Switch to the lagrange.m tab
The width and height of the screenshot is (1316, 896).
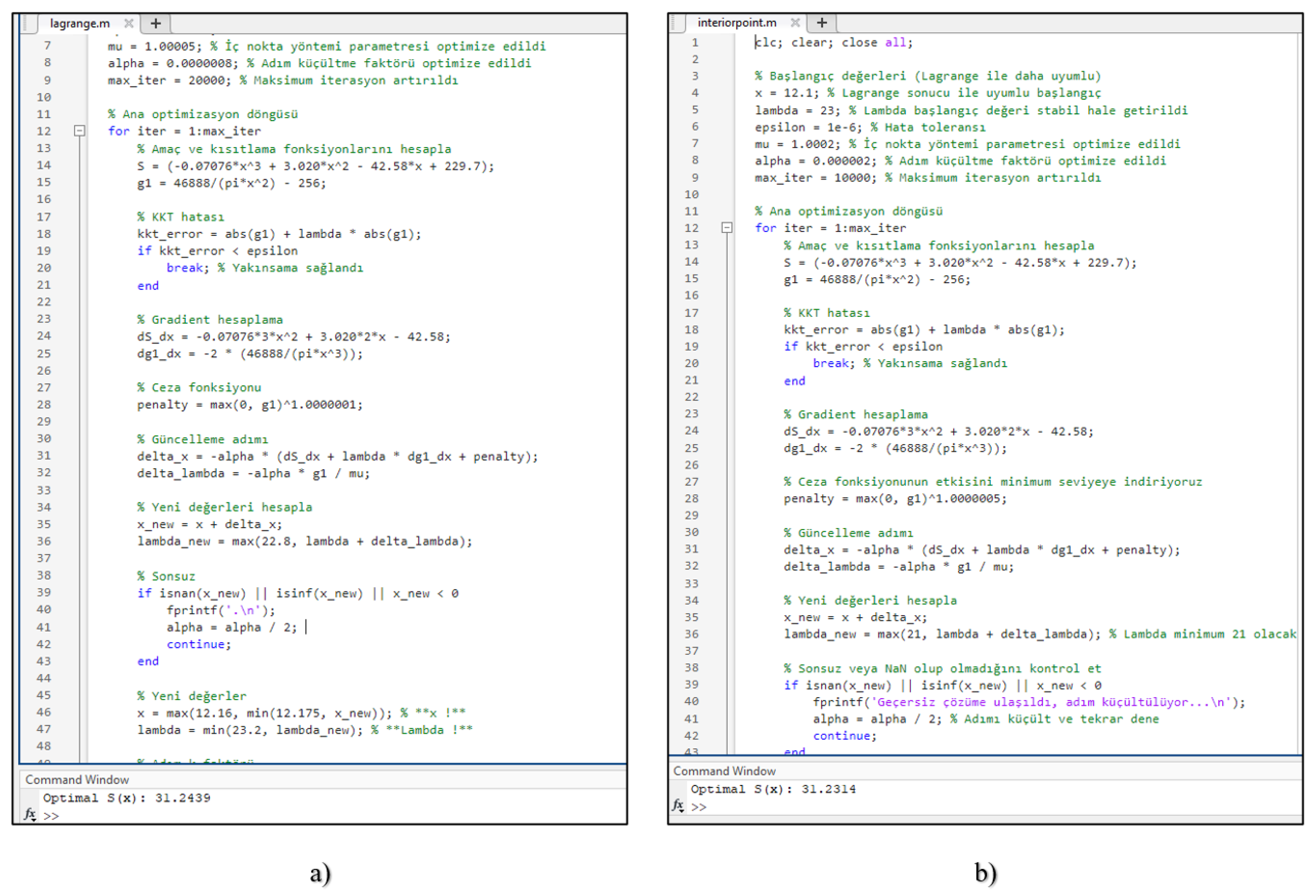pyautogui.click(x=79, y=23)
